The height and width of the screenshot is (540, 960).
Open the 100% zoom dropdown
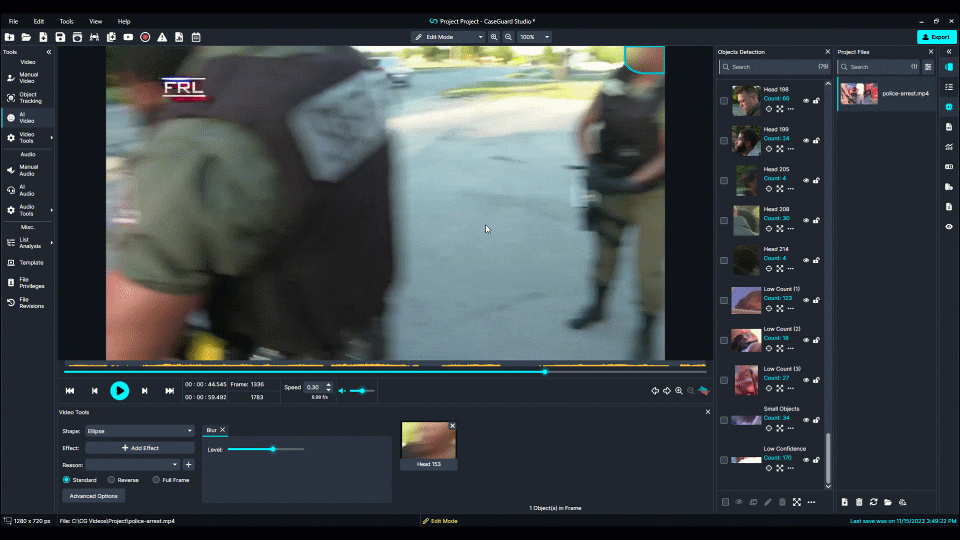[534, 37]
